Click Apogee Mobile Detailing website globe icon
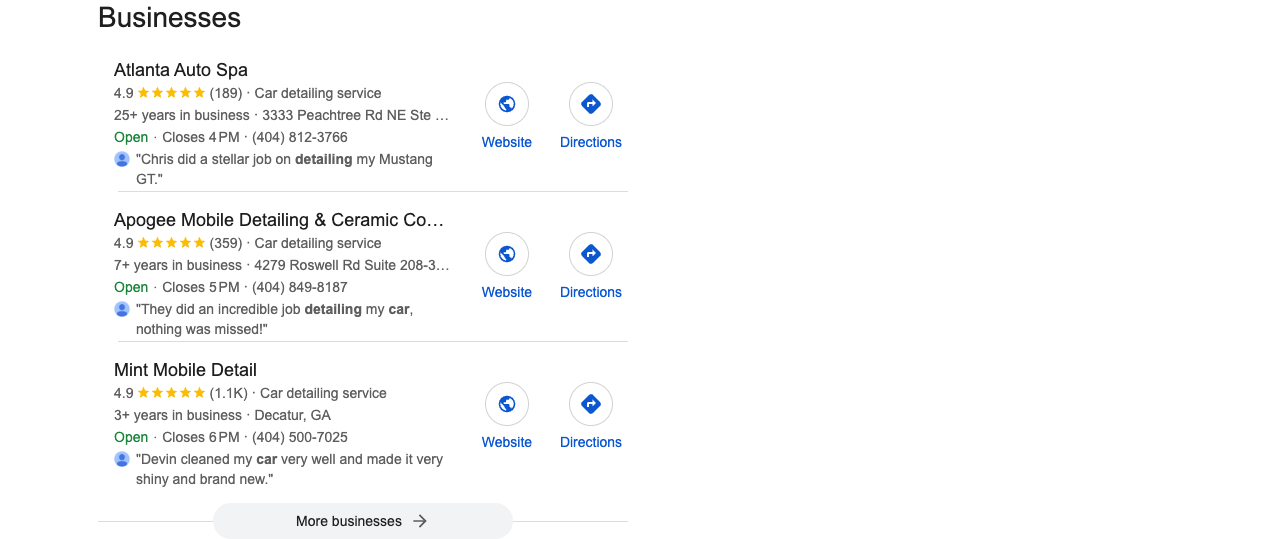 click(x=507, y=254)
